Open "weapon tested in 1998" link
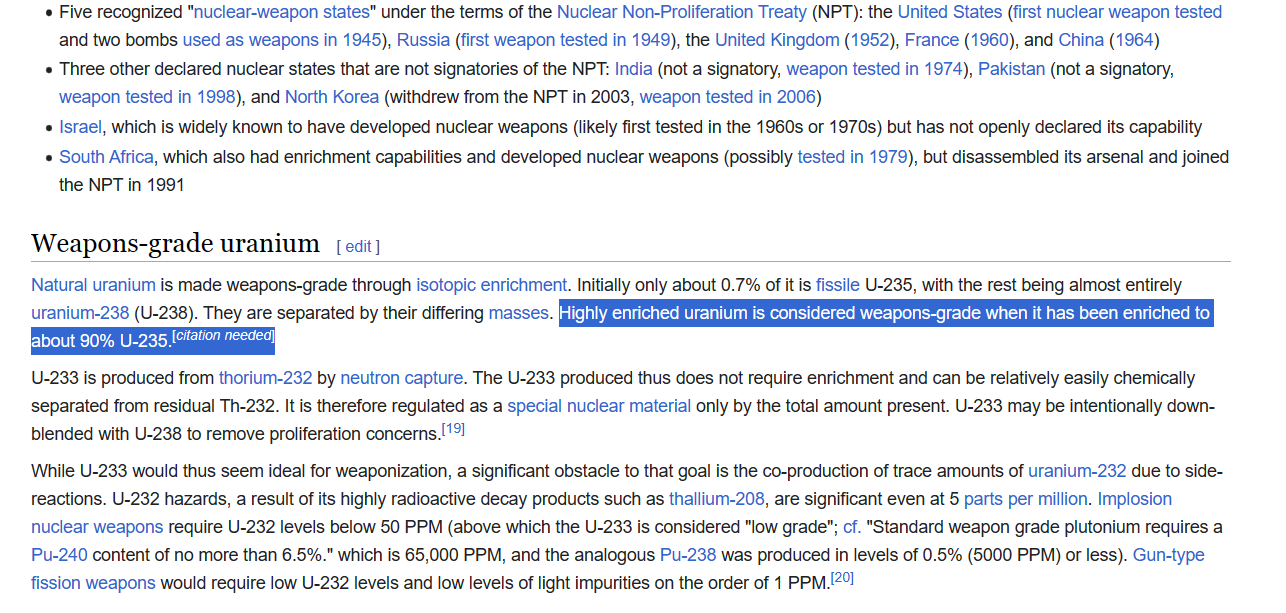The width and height of the screenshot is (1286, 613). click(147, 97)
